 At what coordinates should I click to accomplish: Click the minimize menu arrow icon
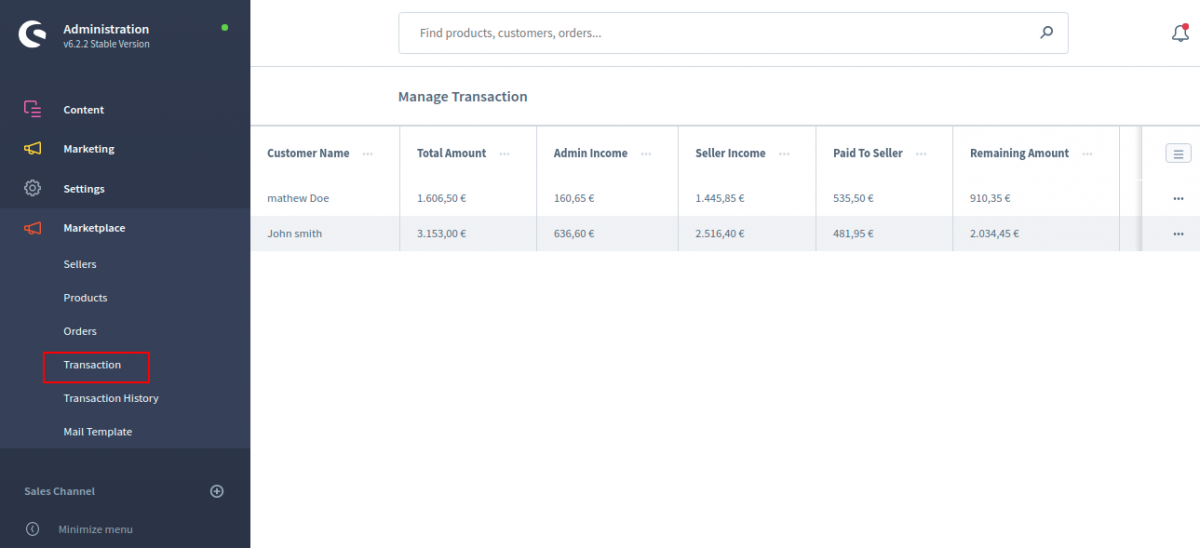click(32, 529)
